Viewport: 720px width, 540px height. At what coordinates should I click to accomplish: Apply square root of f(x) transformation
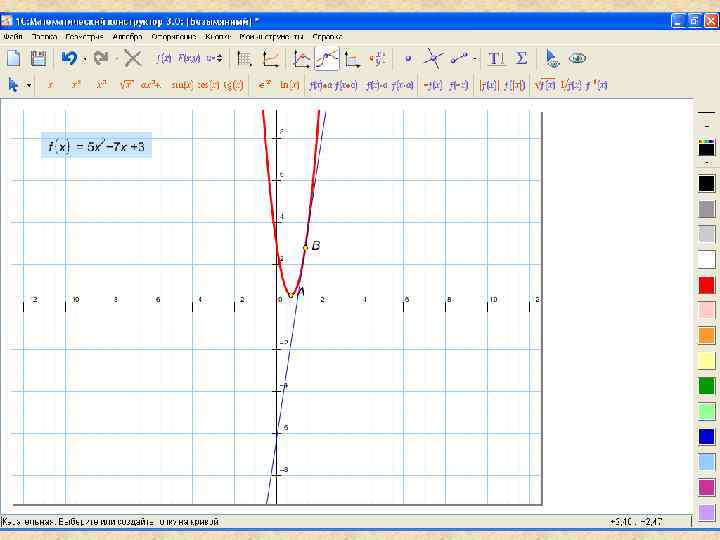pos(546,85)
